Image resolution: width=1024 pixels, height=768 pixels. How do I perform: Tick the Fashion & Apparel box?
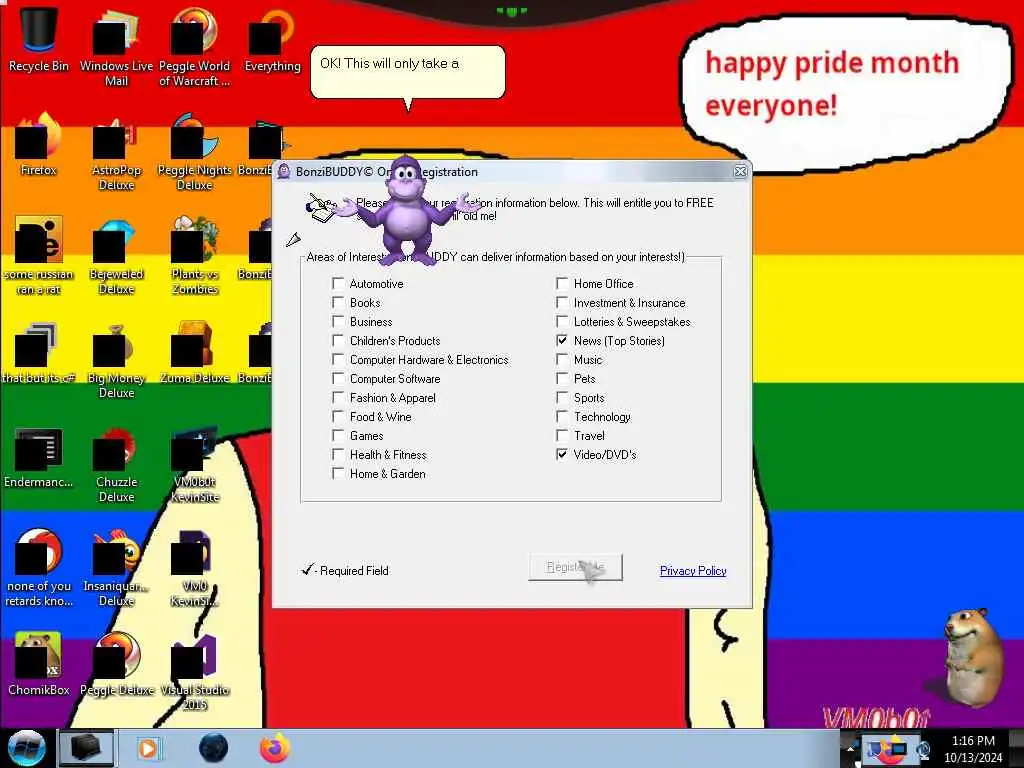click(x=338, y=397)
